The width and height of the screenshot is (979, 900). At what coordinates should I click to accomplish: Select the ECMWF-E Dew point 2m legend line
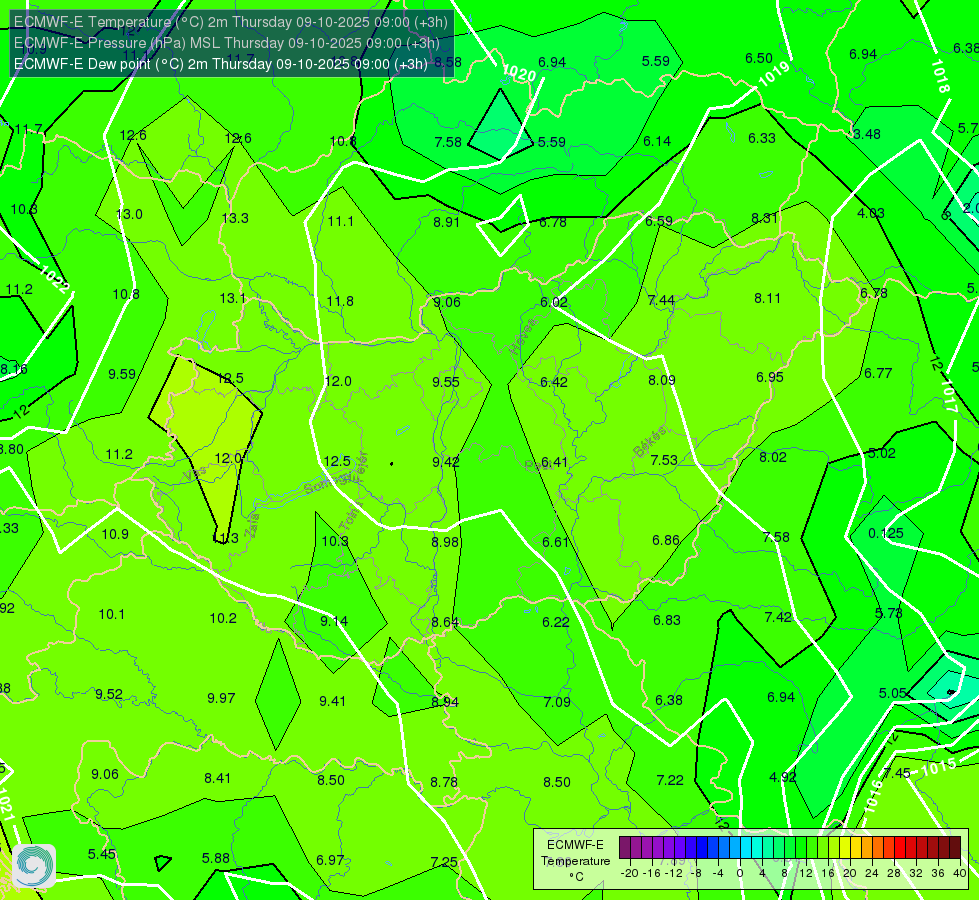(x=220, y=64)
